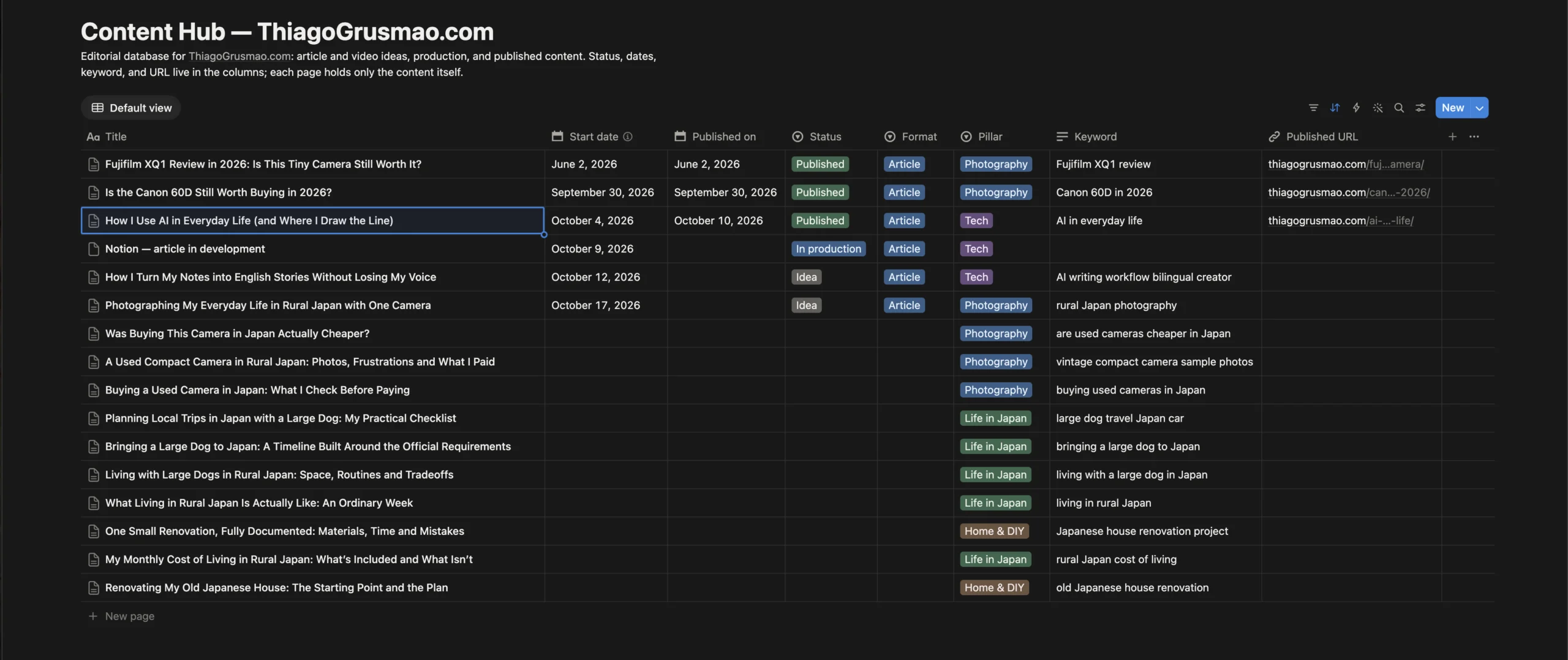
Task: Click page icon for What Living in Rural Japan row
Action: pos(94,503)
